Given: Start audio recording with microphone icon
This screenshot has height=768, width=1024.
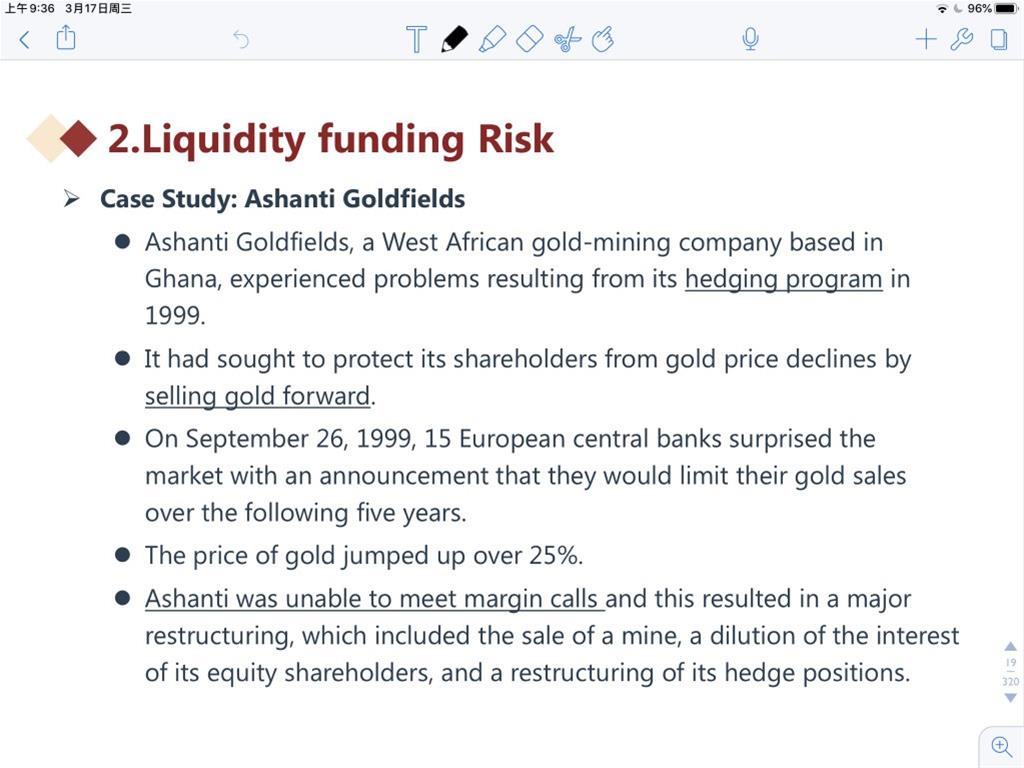Looking at the screenshot, I should (751, 39).
